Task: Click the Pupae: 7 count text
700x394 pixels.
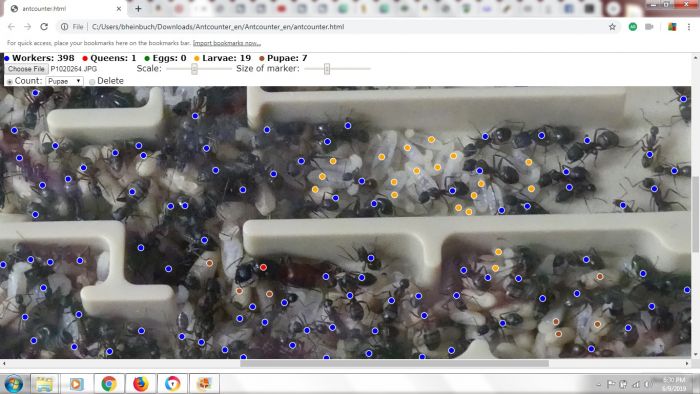Action: [287, 58]
